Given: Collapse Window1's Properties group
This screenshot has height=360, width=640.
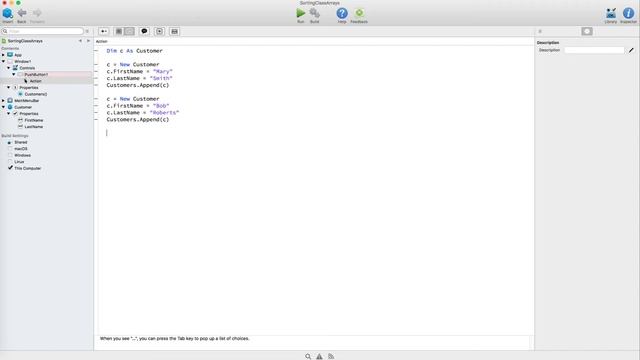Looking at the screenshot, I should click(9, 87).
